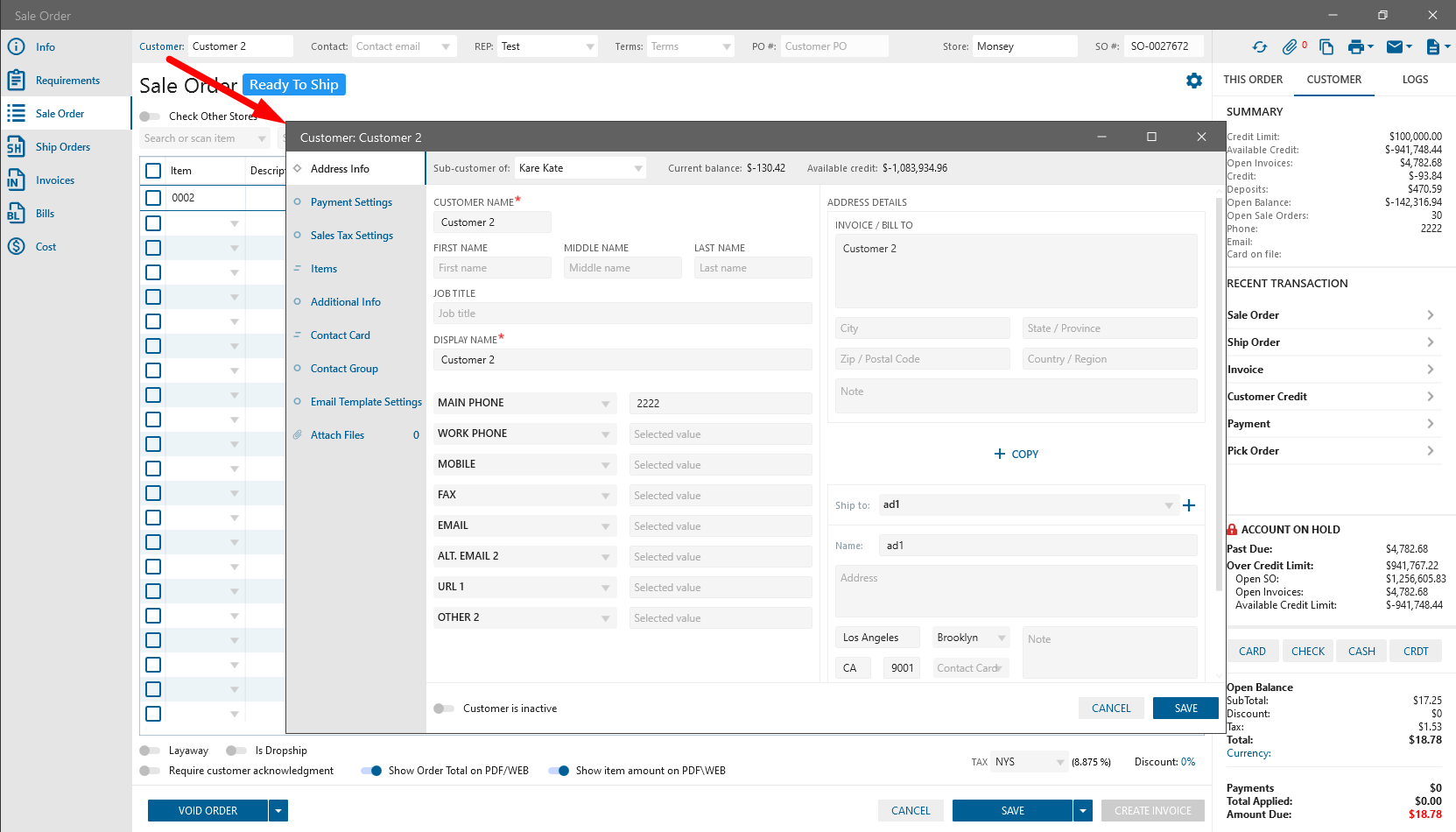The image size is (1456, 832).
Task: Select the Ship Orders icon in sidebar
Action: tap(16, 146)
